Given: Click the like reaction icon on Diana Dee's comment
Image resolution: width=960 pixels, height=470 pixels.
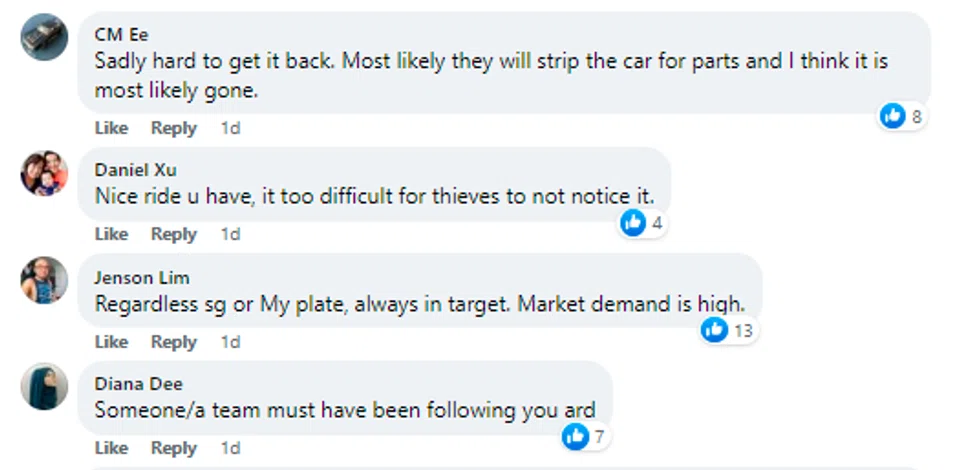Looking at the screenshot, I should pos(575,436).
